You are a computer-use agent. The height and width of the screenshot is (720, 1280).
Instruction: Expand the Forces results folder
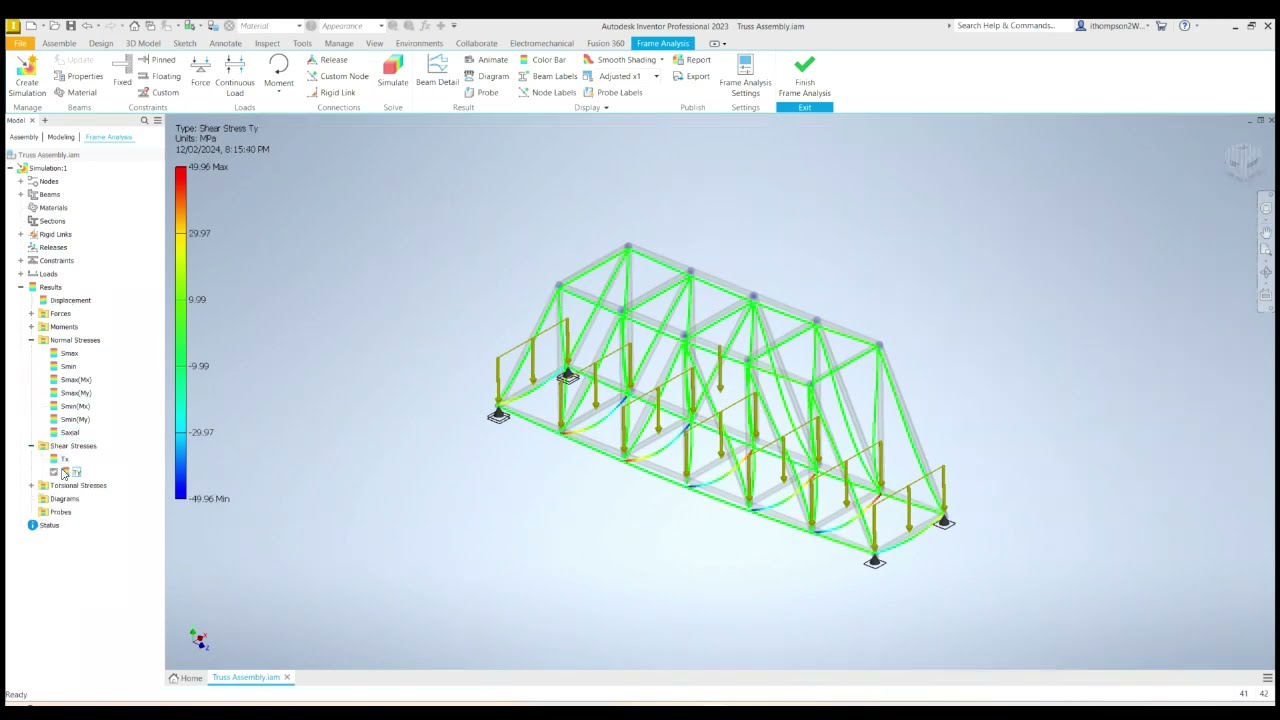click(x=31, y=313)
